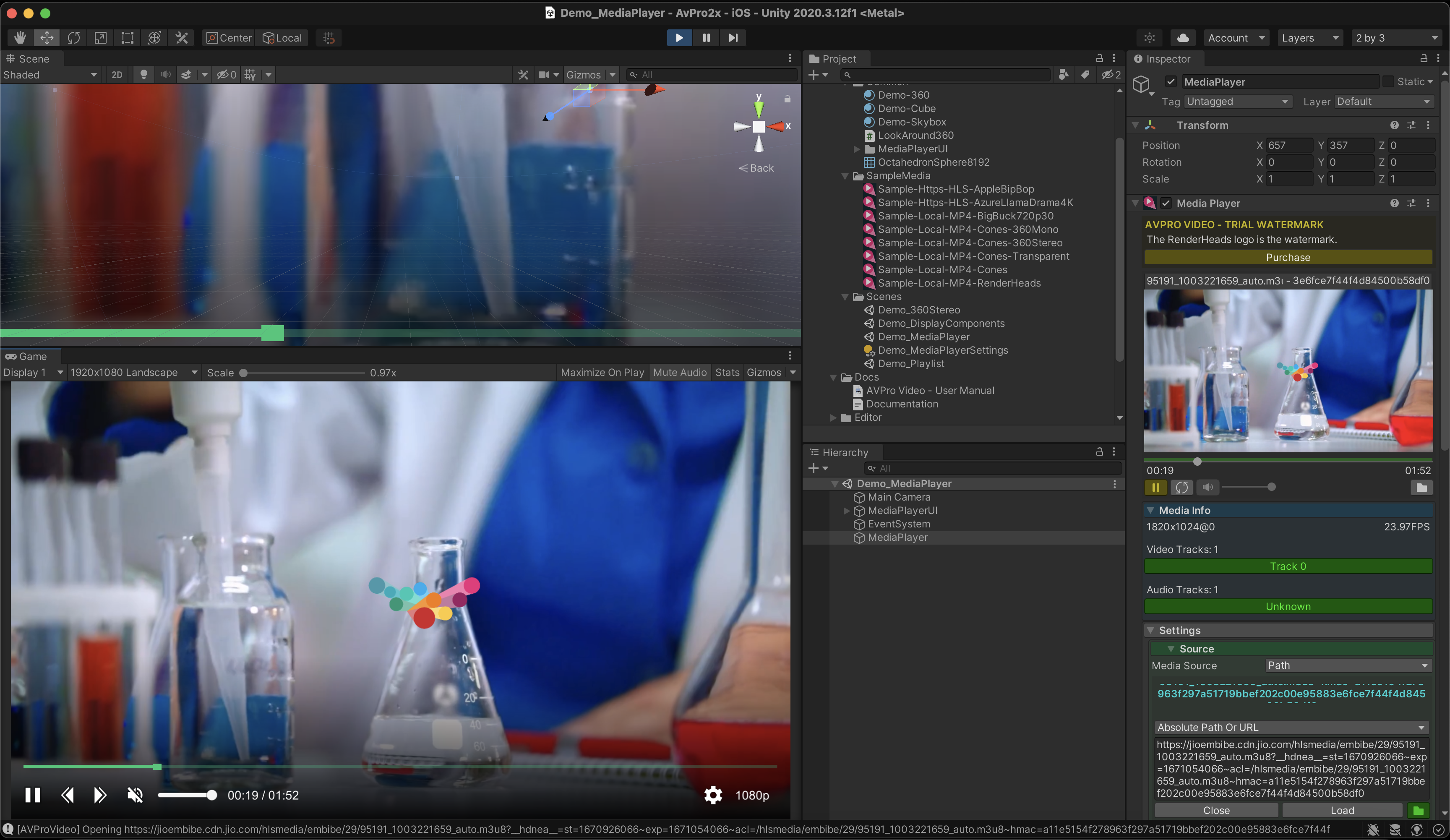Image resolution: width=1450 pixels, height=840 pixels.
Task: Toggle the MediaPlayer active checkbox
Action: pos(1170,82)
